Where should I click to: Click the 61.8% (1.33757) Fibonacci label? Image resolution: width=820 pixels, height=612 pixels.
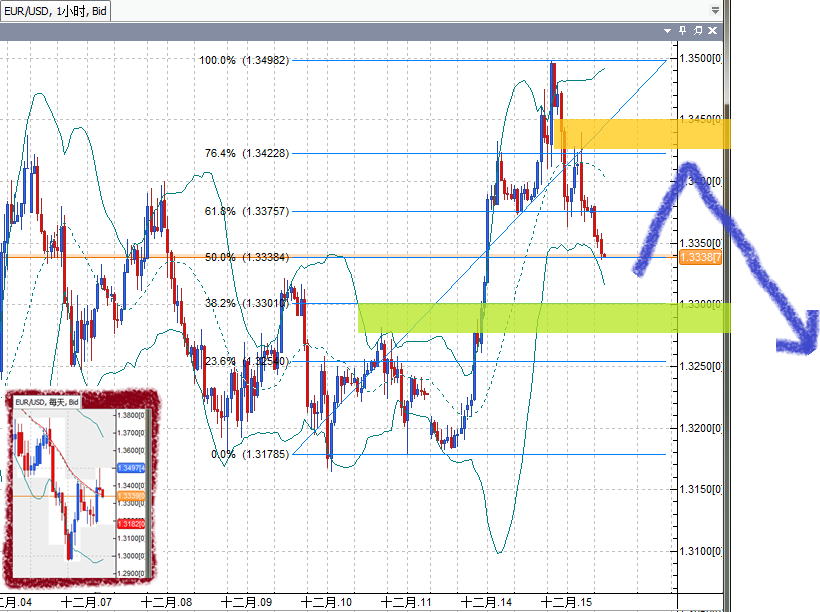point(246,211)
